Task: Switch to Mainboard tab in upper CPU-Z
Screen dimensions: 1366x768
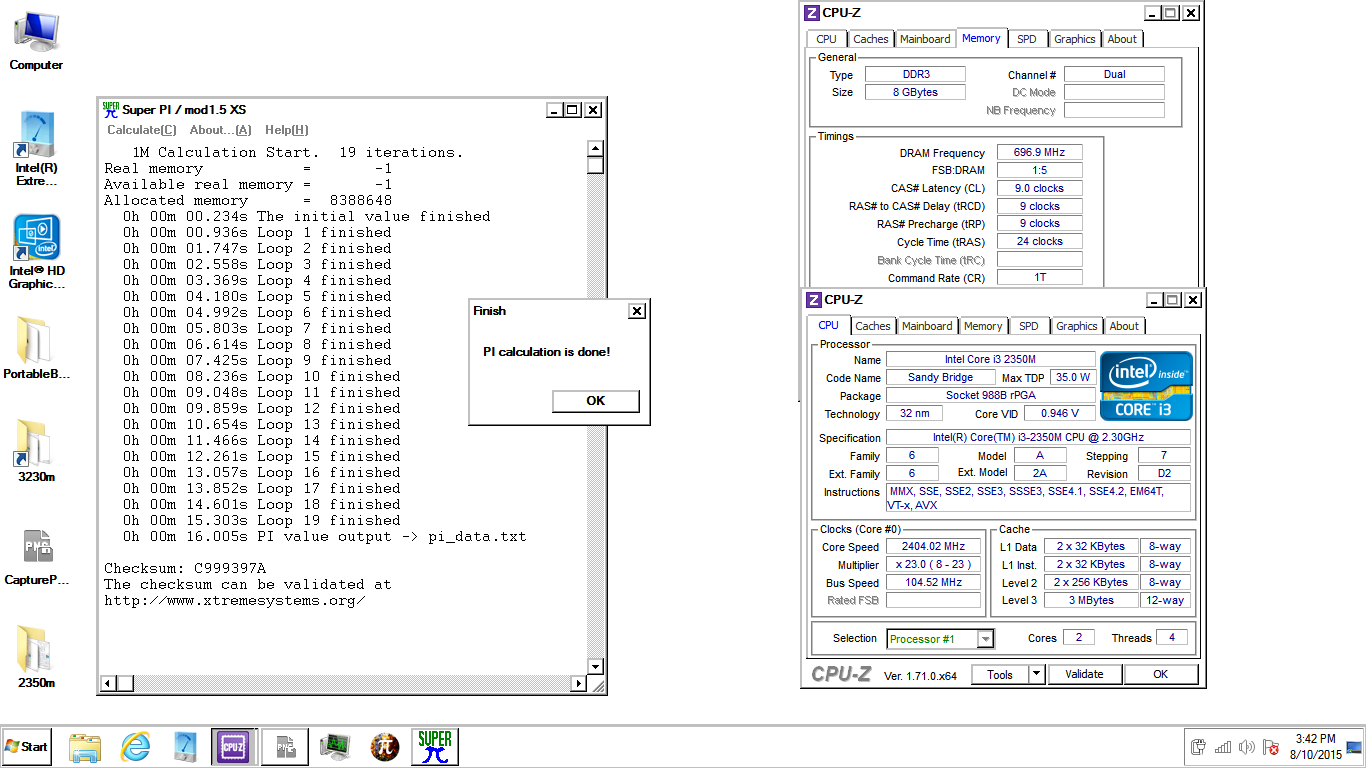Action: [925, 39]
